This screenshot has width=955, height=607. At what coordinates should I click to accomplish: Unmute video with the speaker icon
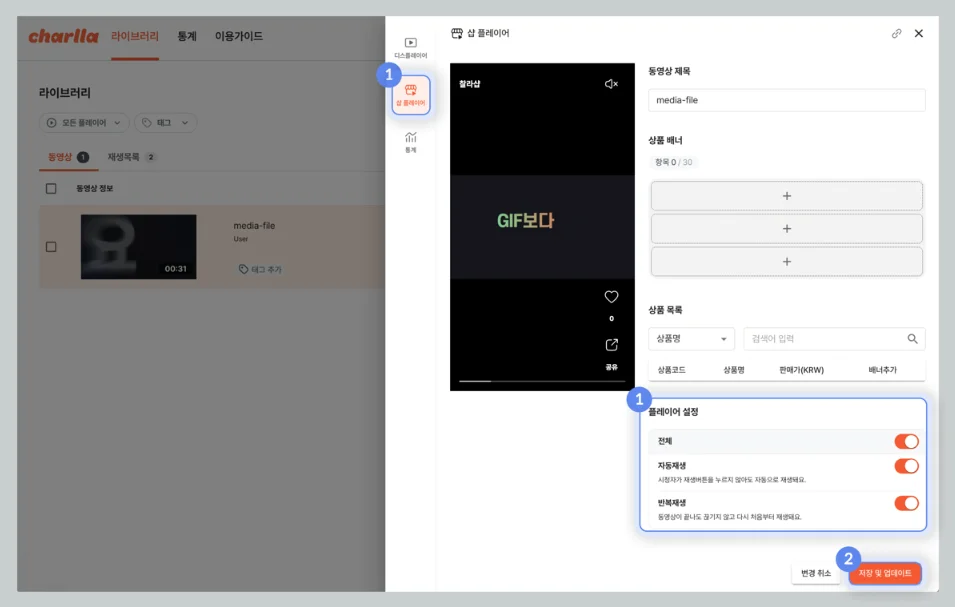[x=611, y=84]
